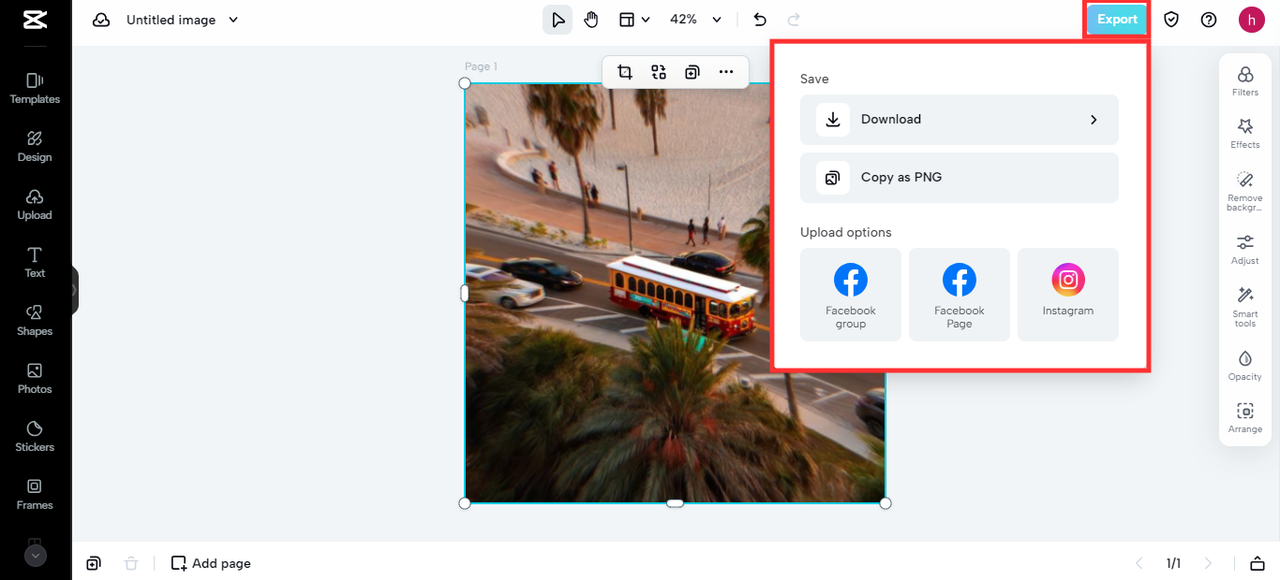
Task: Click the bottom-left corner resize handle
Action: (x=465, y=503)
